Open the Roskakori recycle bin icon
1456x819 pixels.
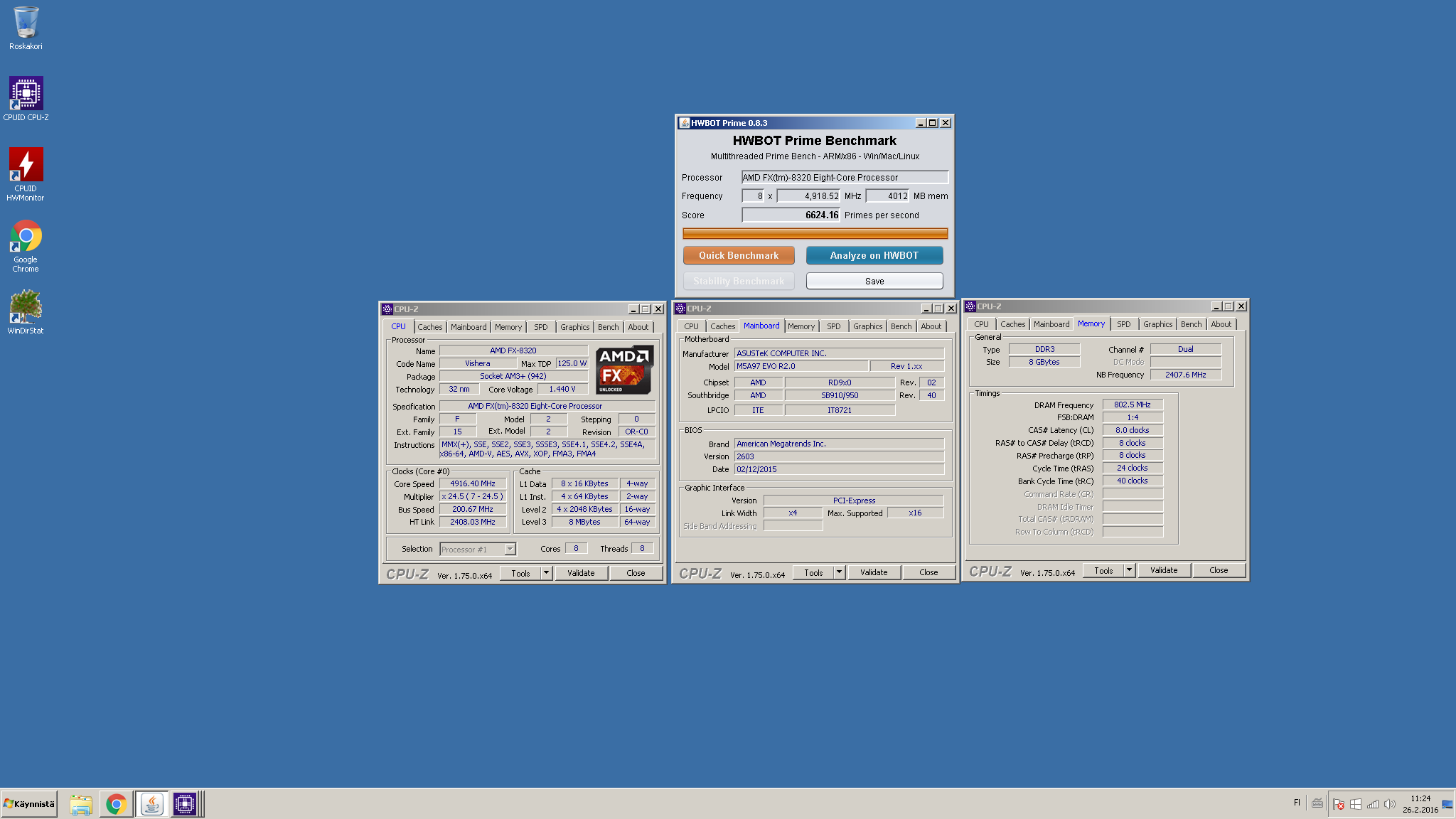point(26,28)
